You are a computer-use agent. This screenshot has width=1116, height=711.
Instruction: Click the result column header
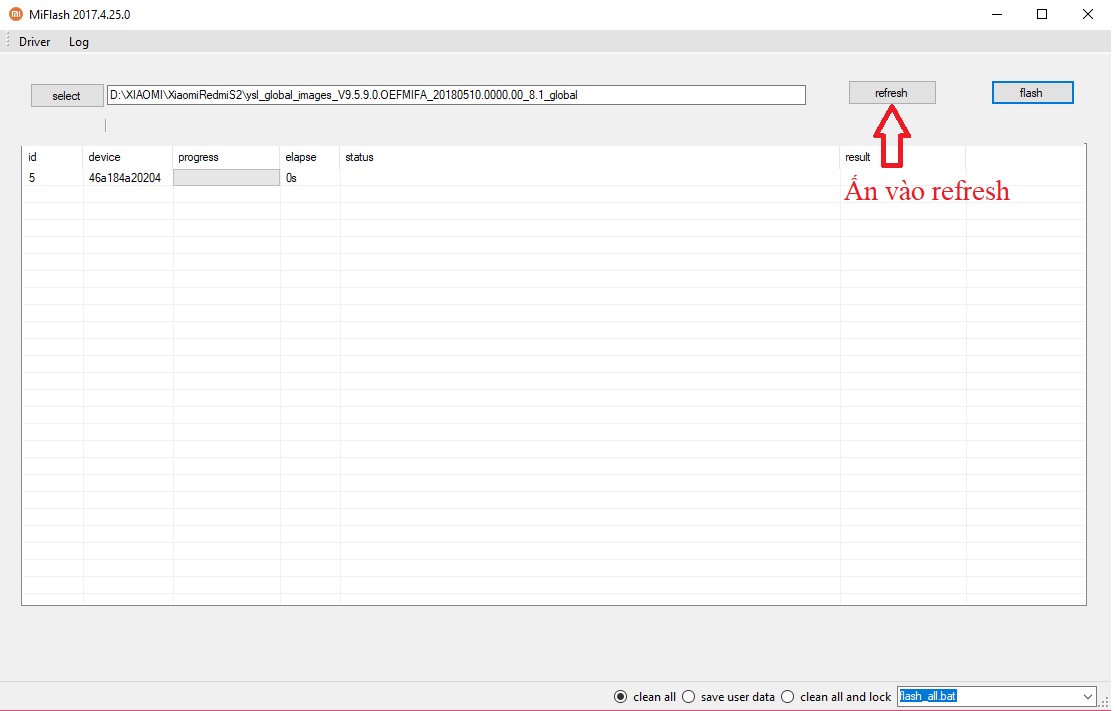[x=902, y=157]
